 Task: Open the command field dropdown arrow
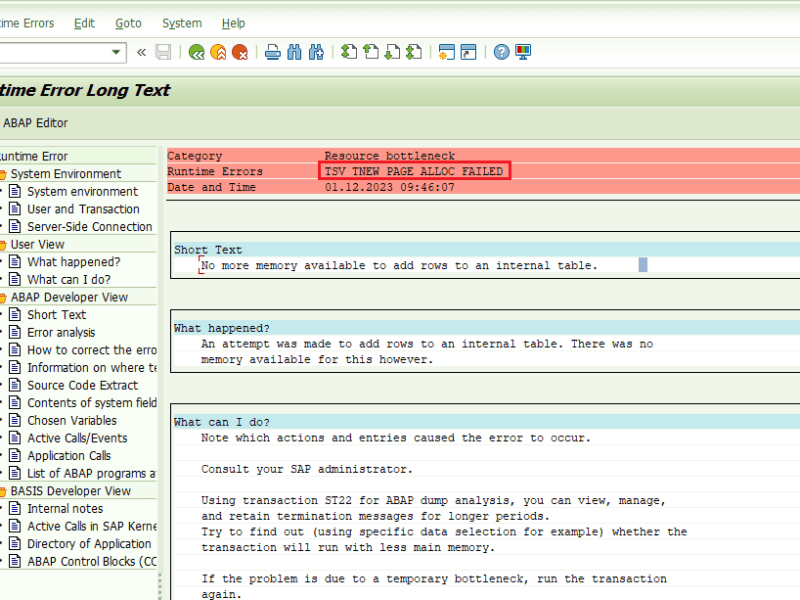117,52
